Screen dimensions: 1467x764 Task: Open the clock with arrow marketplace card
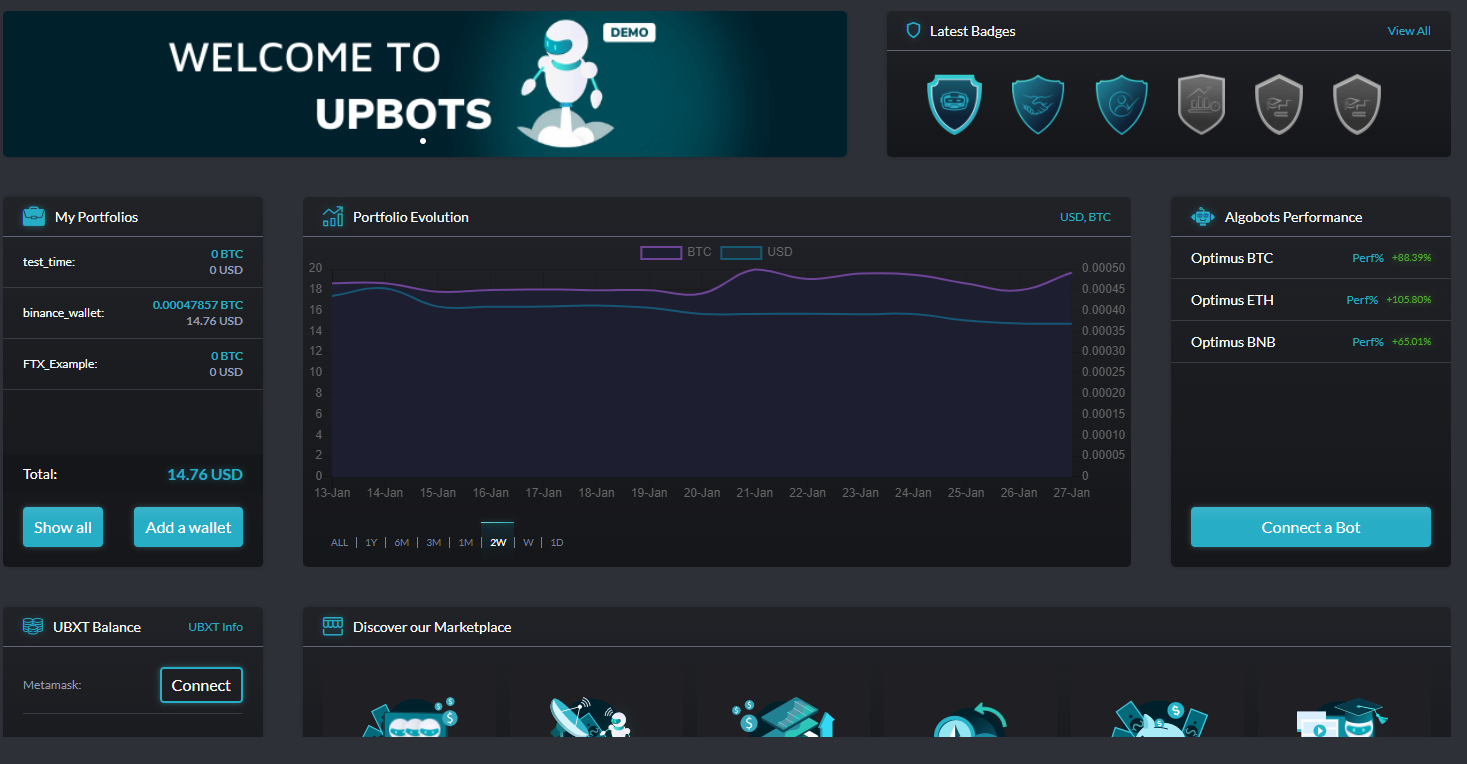click(x=970, y=719)
